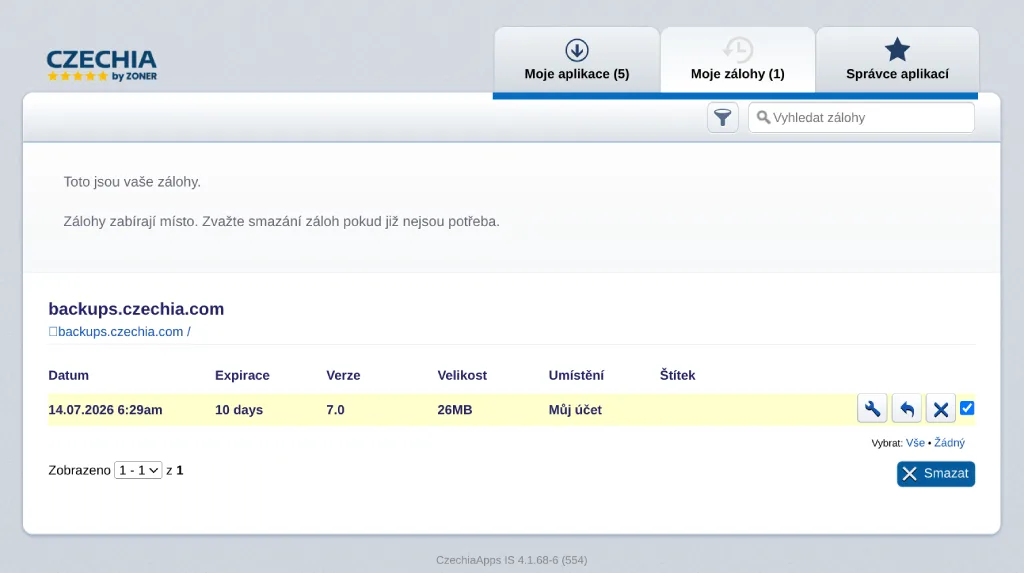Restore backup using the undo arrow icon
The width and height of the screenshot is (1024, 573).
pos(906,409)
